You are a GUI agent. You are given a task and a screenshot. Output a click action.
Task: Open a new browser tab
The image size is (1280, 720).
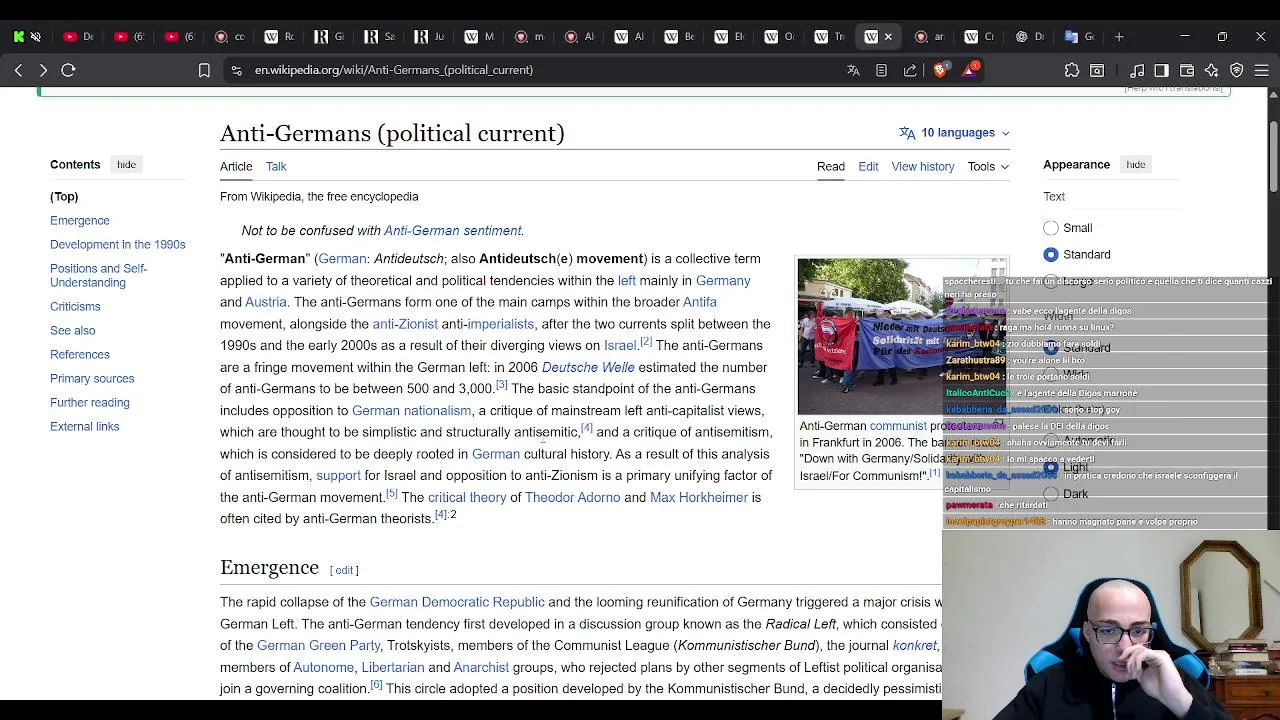[1119, 37]
